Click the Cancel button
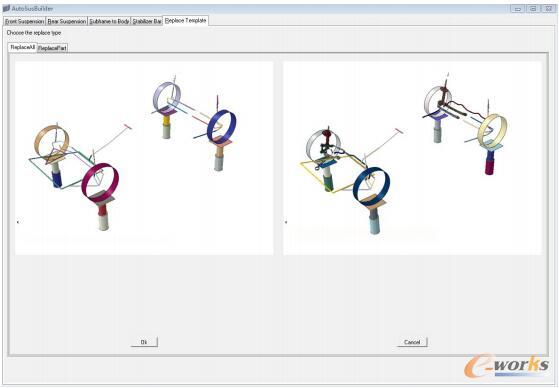Screen dimensions: 559x388 point(412,342)
